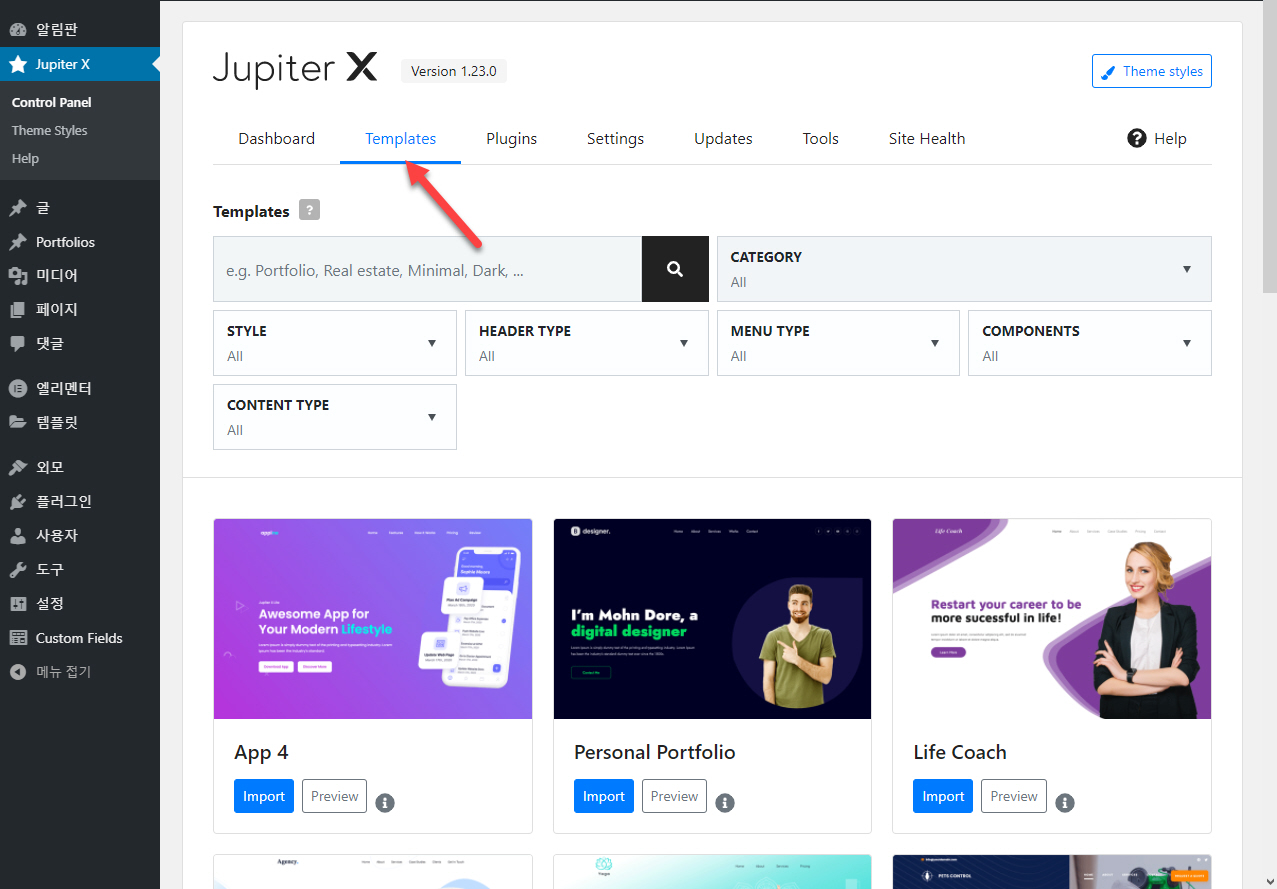
Task: Open the Site Health tab
Action: pos(927,139)
